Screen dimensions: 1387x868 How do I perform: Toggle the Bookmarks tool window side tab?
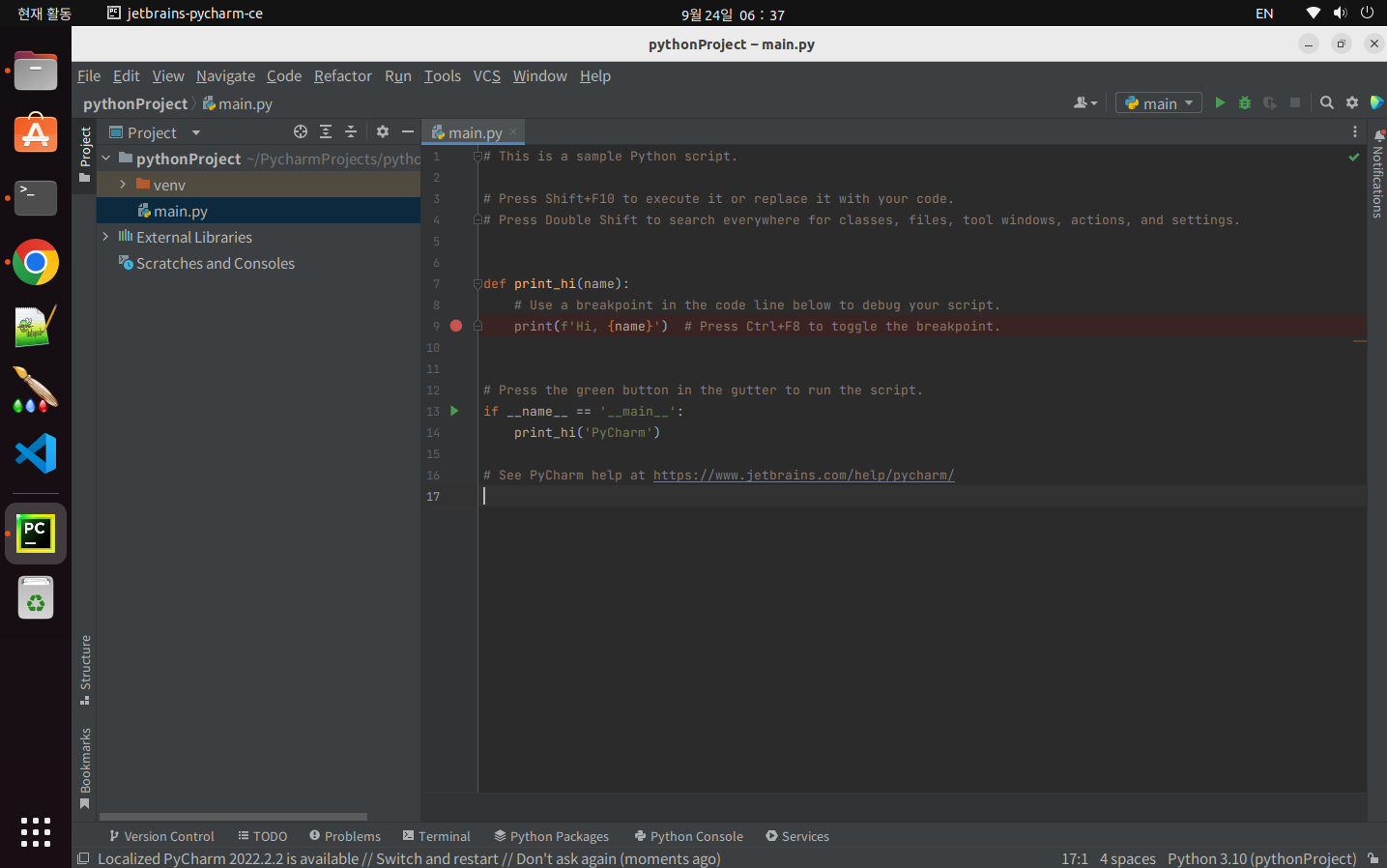point(85,768)
